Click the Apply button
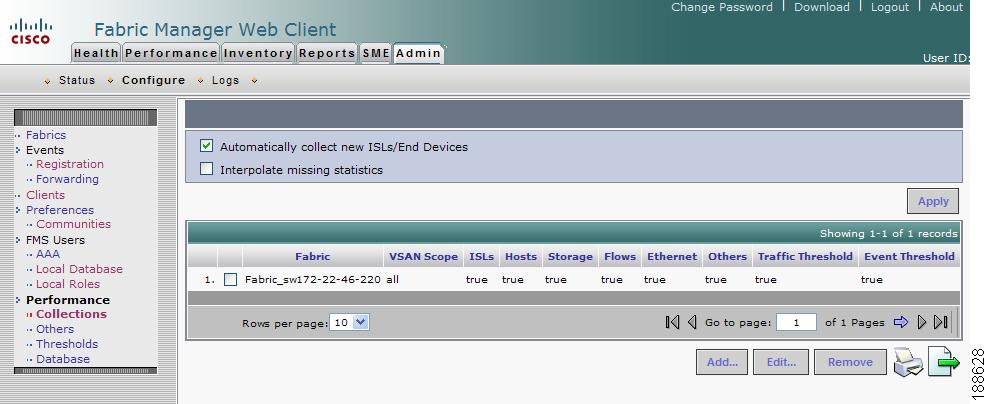The width and height of the screenshot is (989, 404). point(933,201)
